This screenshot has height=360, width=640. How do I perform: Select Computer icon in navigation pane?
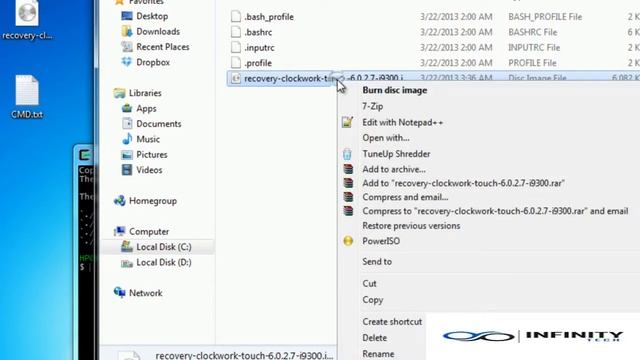point(120,231)
